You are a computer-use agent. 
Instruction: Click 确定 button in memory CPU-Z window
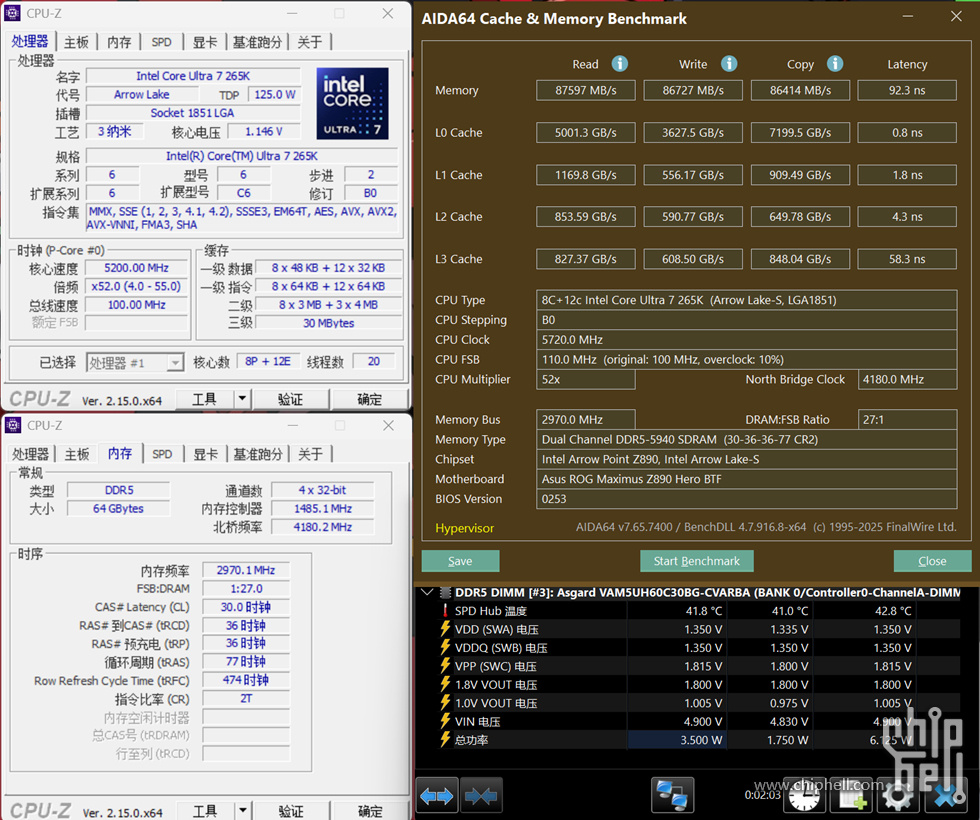click(370, 811)
